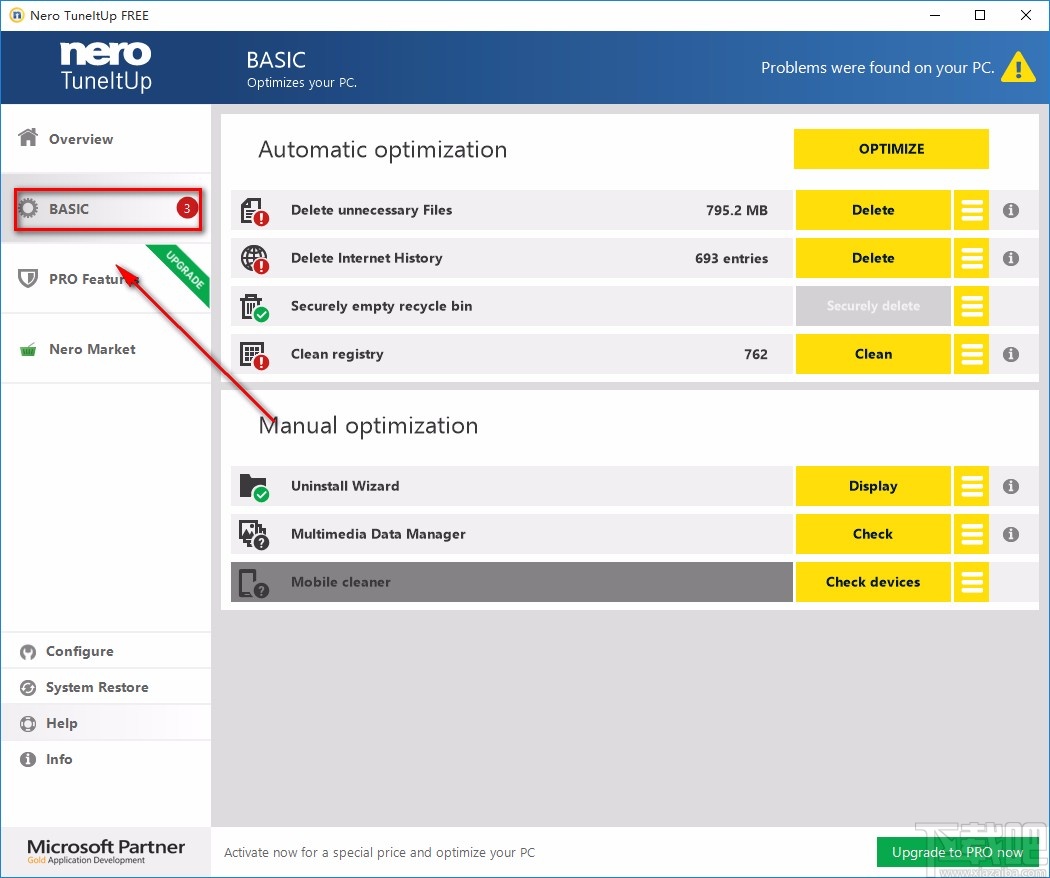The image size is (1050, 878).
Task: Open options menu for Delete unnecessary Files
Action: point(972,210)
